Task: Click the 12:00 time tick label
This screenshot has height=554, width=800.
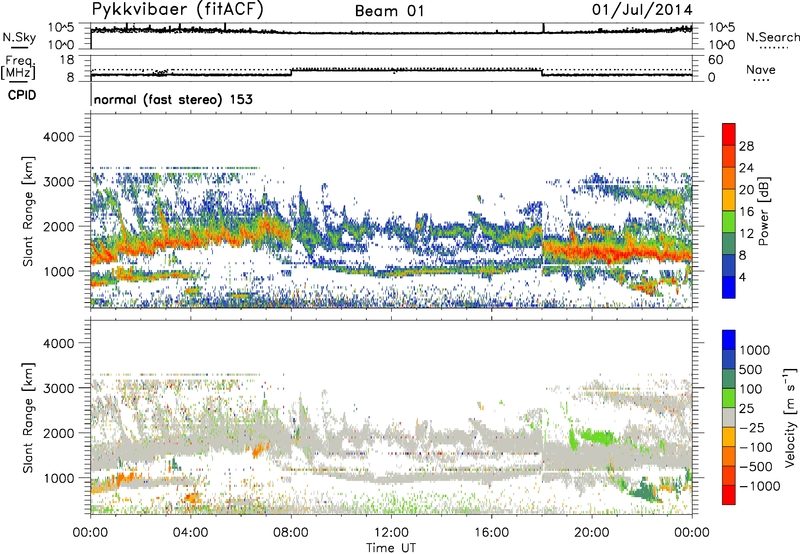Action: point(391,533)
